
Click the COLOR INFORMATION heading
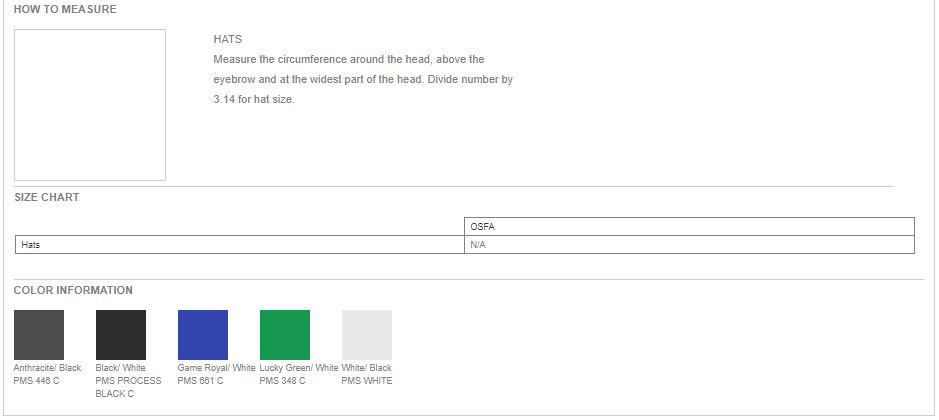pos(73,290)
